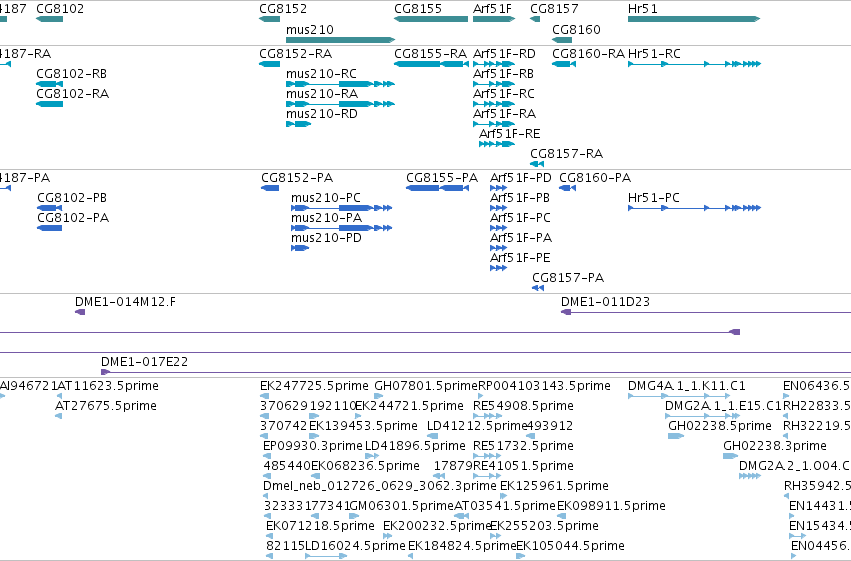Click the EK200232.5prime EST label
The image size is (851, 561).
[437, 527]
